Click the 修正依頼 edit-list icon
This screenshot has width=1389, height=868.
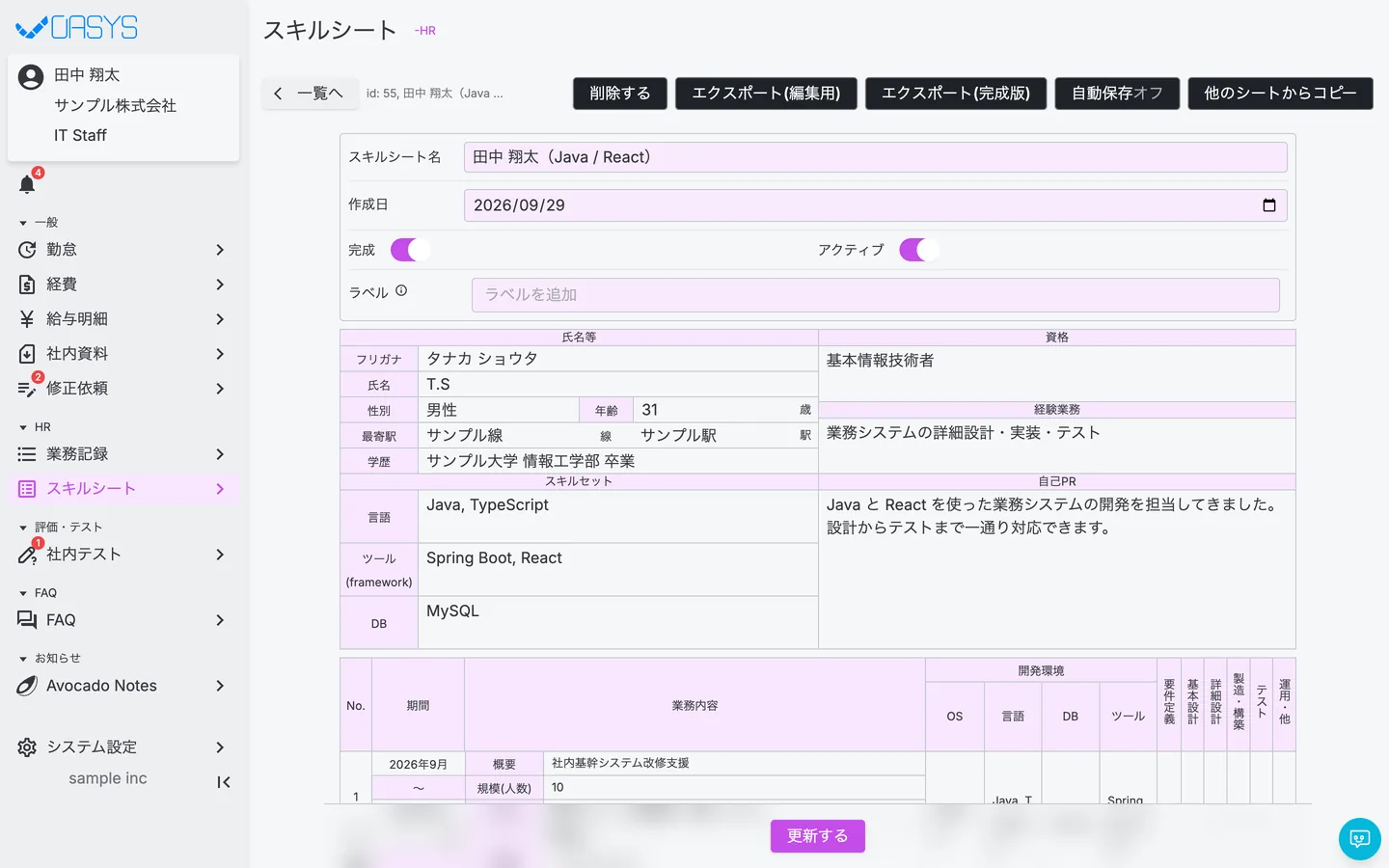[x=27, y=389]
